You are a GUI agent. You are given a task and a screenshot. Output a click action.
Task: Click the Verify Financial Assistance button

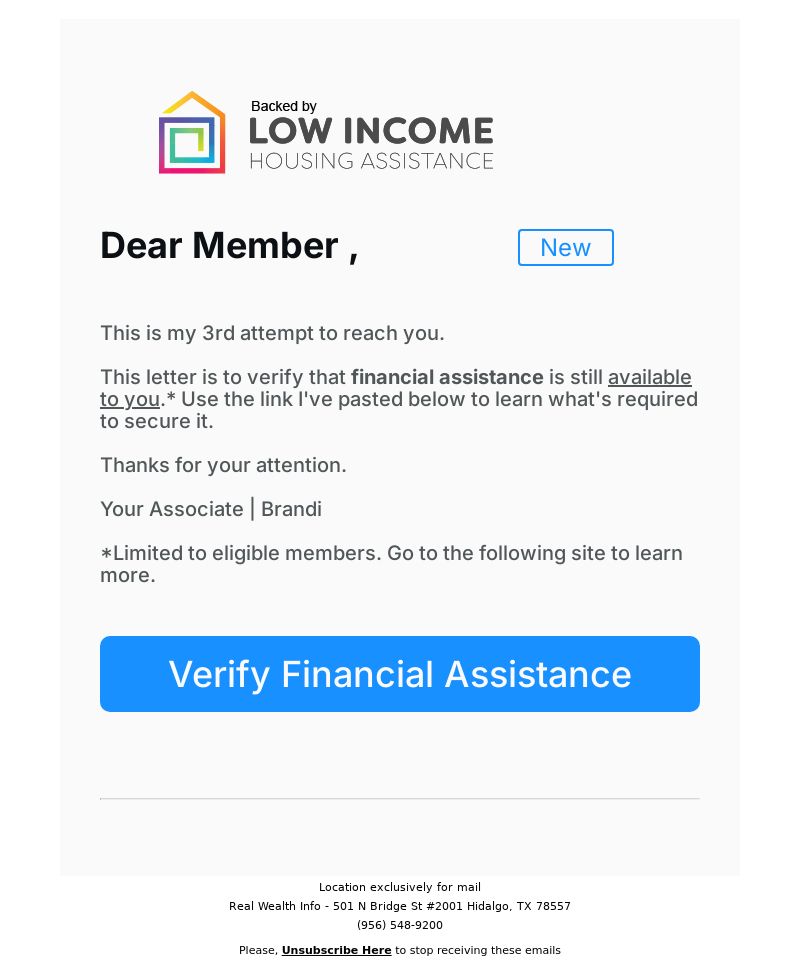400,674
